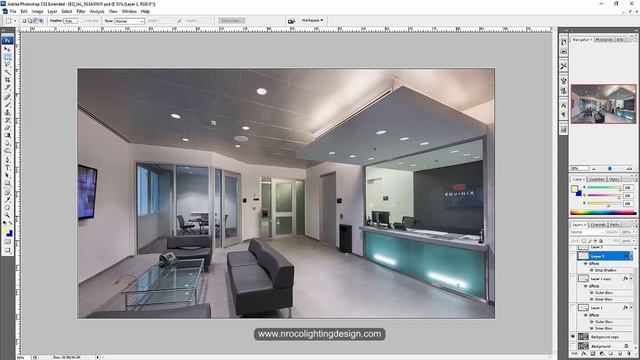Click Navigator zoom slider handle

pos(610,169)
